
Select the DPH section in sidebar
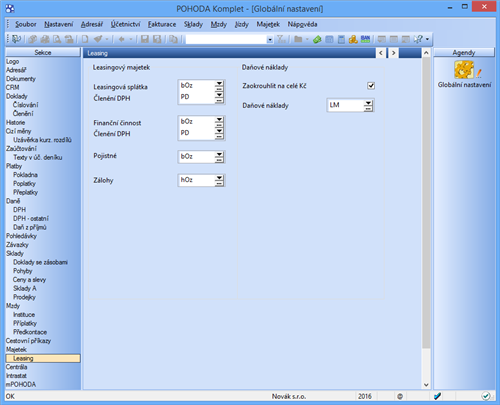19,210
